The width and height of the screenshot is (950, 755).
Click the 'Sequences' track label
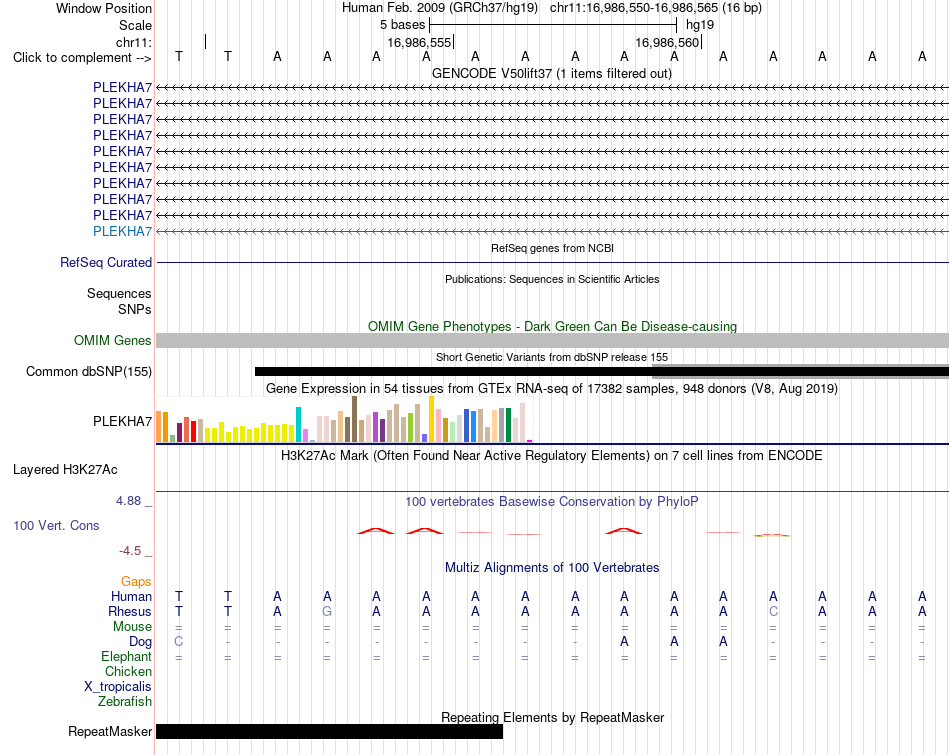pyautogui.click(x=119, y=293)
